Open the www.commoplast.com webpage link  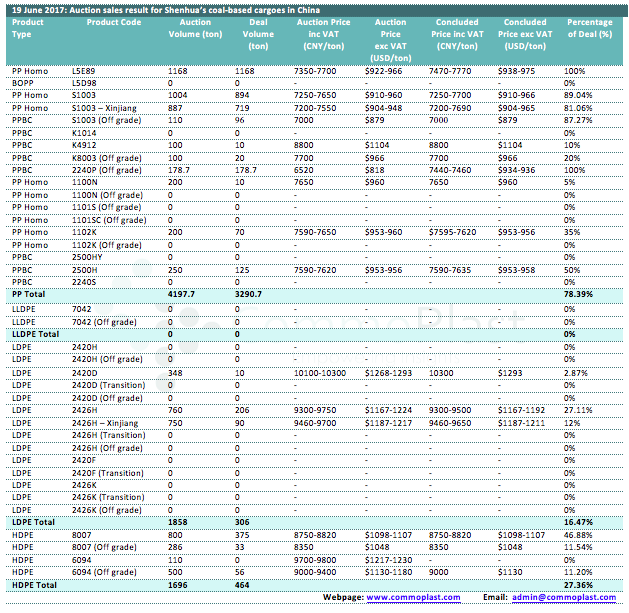(413, 597)
